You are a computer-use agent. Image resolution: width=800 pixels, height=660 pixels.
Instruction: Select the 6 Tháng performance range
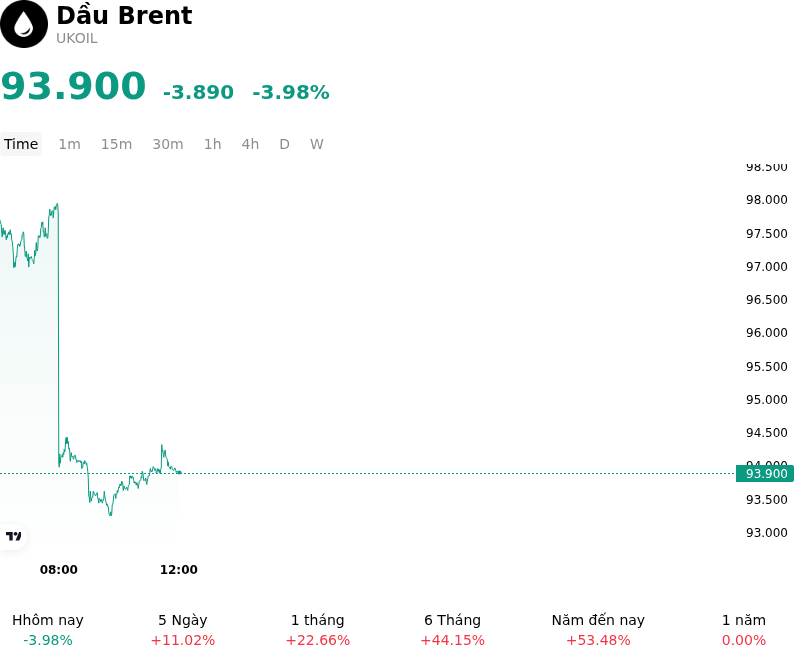(x=452, y=630)
